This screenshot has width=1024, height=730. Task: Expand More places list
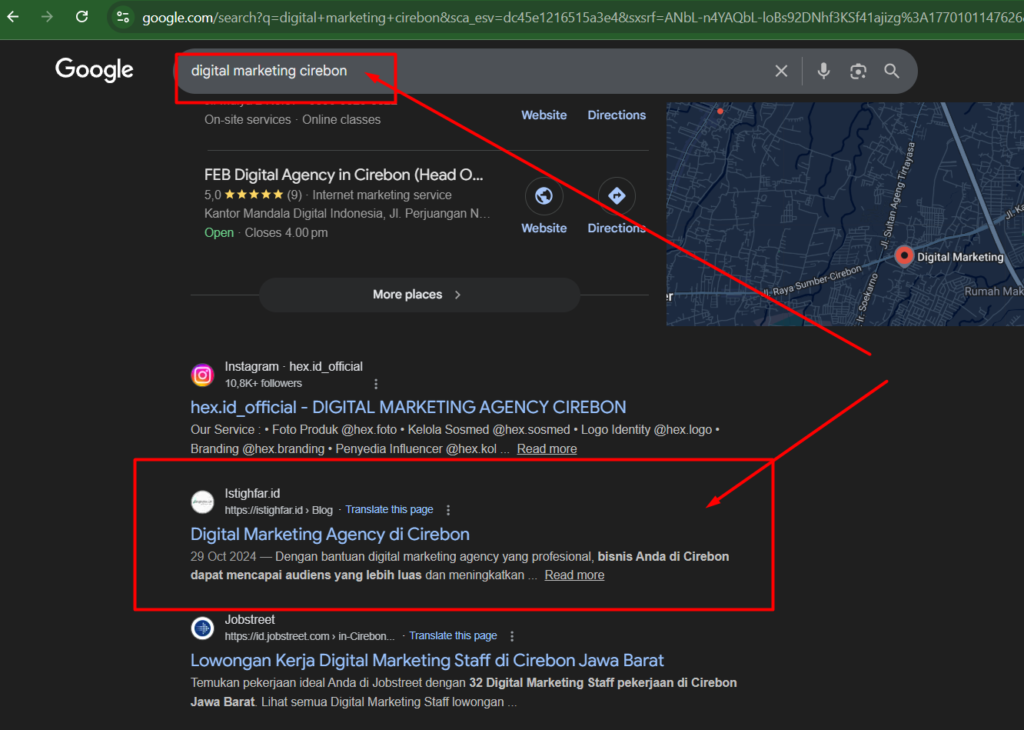coord(419,295)
